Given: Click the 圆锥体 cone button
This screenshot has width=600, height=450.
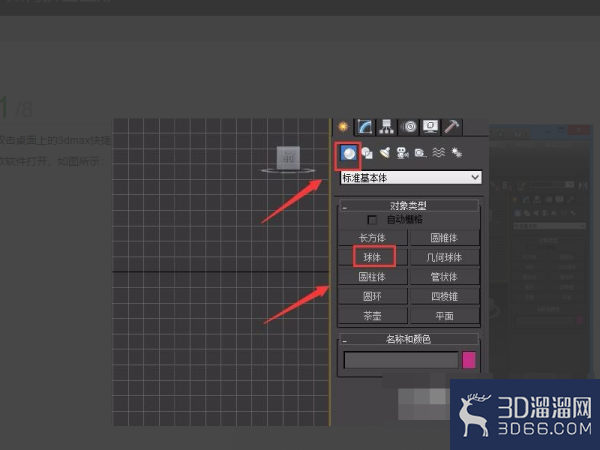Looking at the screenshot, I should pyautogui.click(x=445, y=238).
